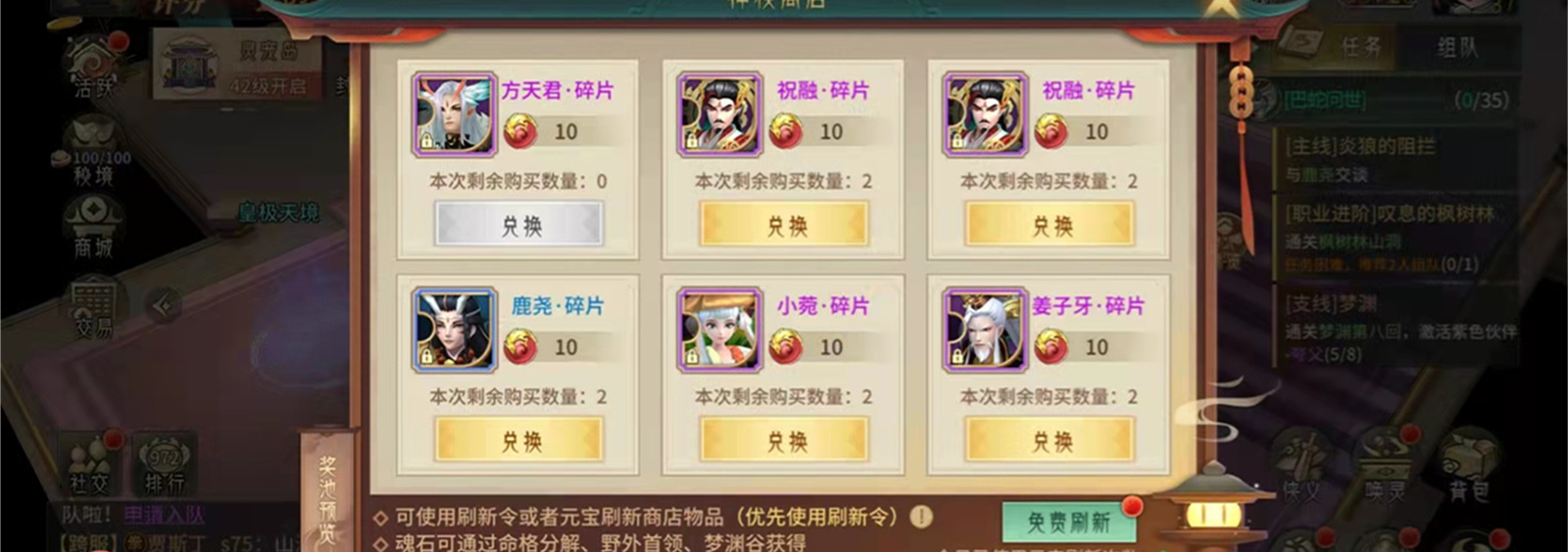
Task: Select the 鹿尧 fragment portrait
Action: [454, 330]
